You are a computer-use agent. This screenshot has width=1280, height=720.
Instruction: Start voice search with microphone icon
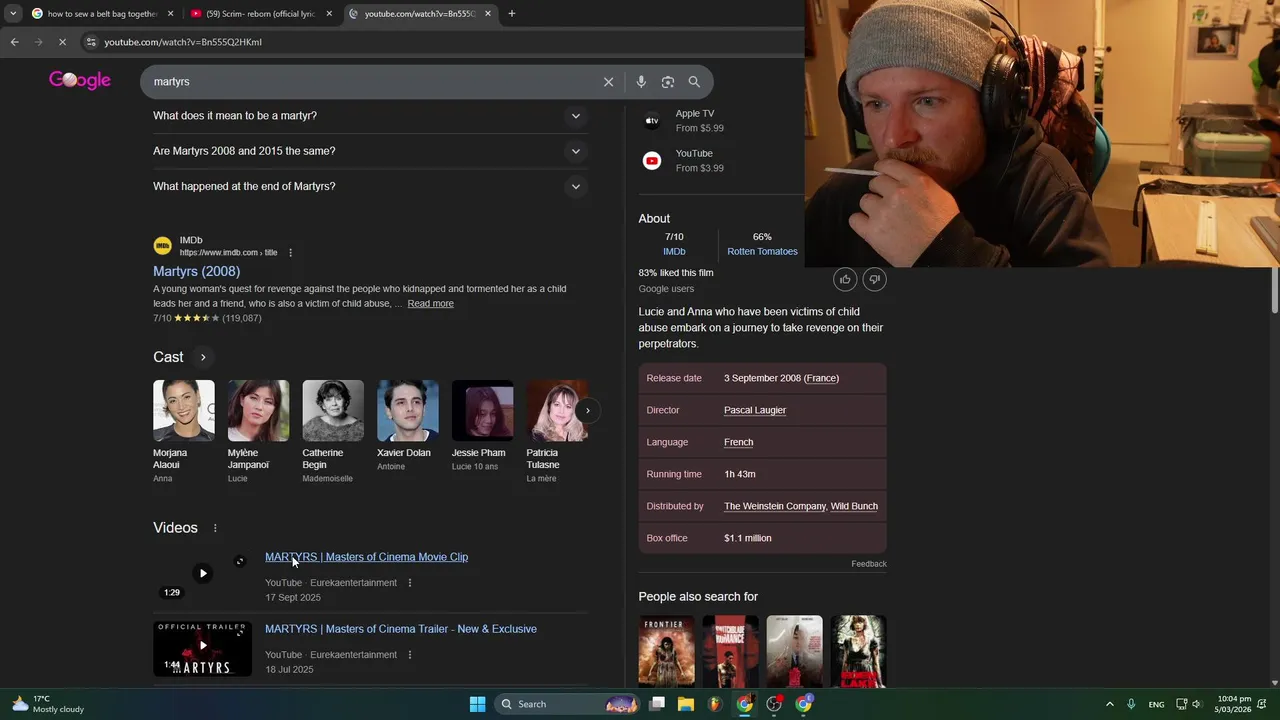tap(641, 82)
